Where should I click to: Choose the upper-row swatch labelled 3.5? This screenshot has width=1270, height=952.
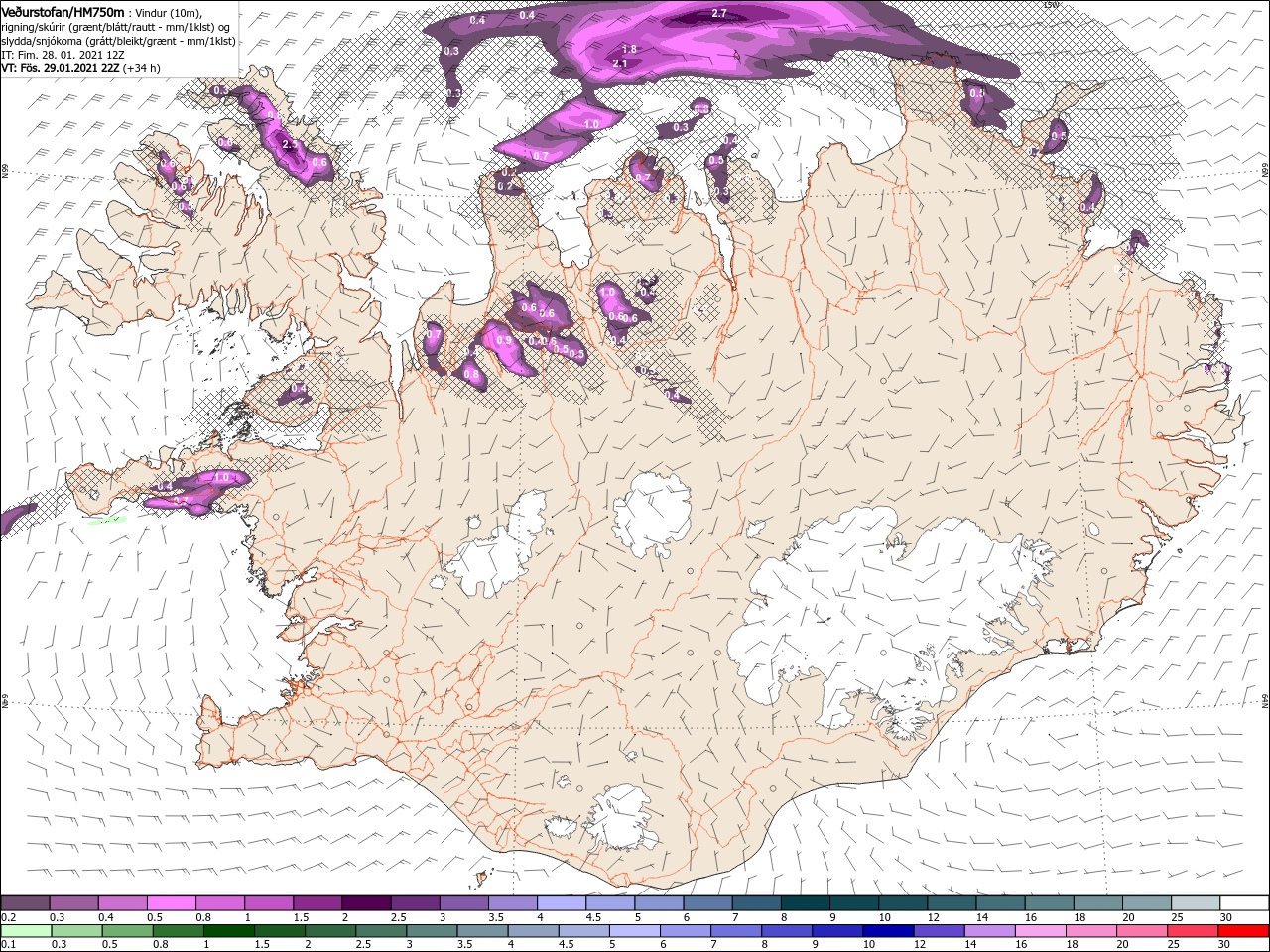coord(512,903)
